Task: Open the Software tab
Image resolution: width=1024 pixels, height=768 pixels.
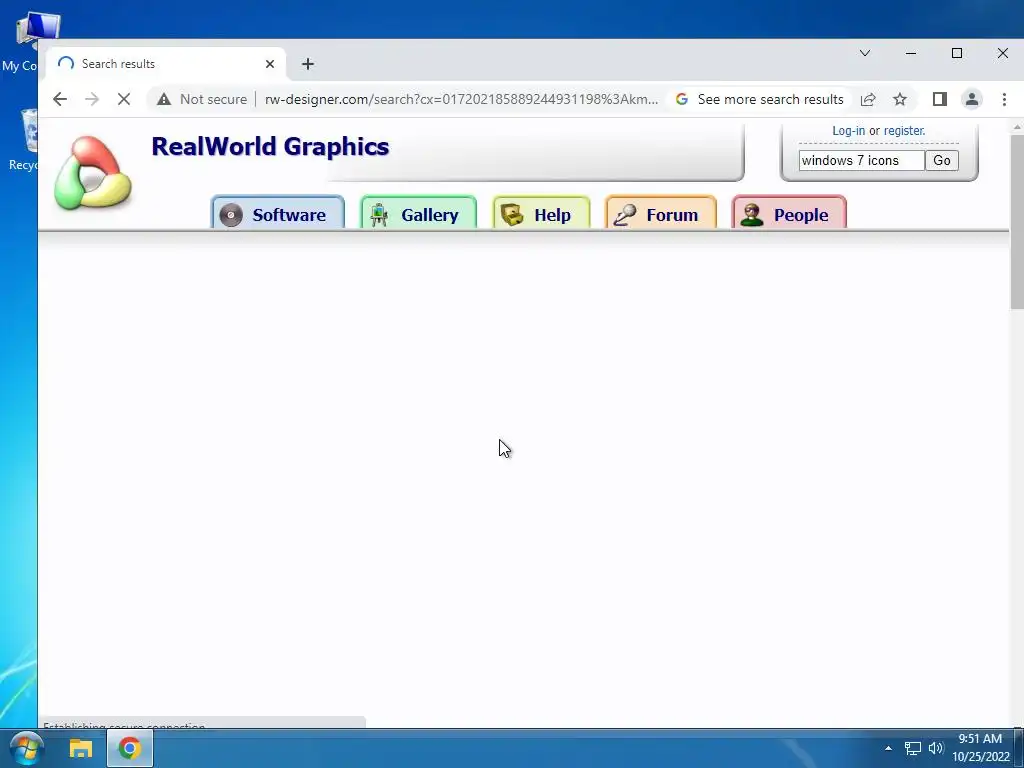Action: coord(278,213)
